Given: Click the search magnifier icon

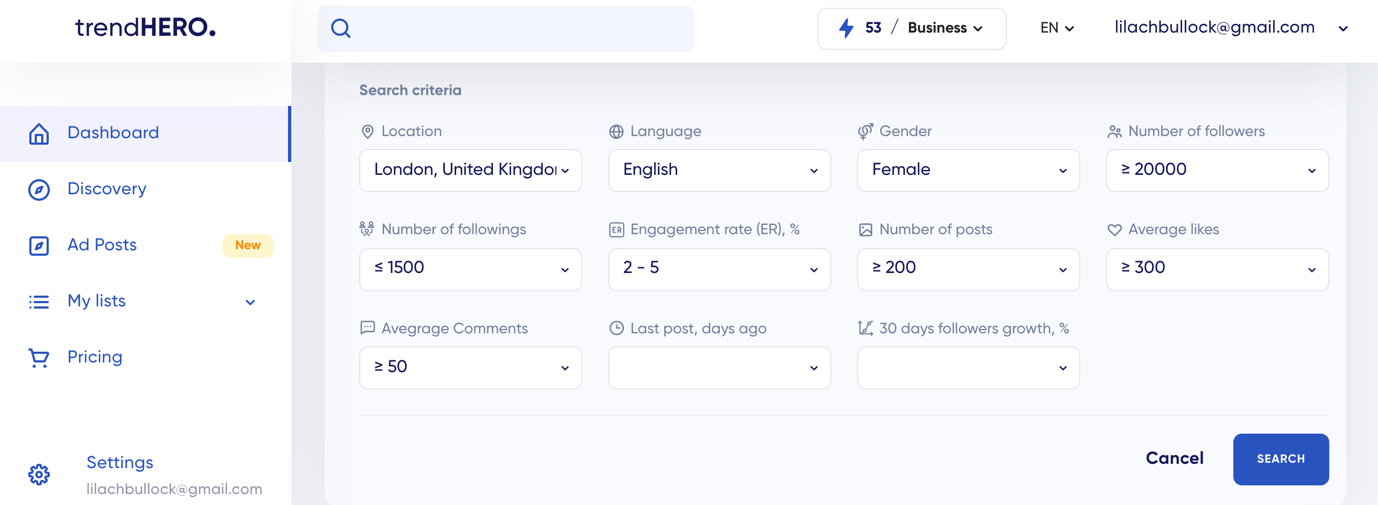Looking at the screenshot, I should 341,29.
